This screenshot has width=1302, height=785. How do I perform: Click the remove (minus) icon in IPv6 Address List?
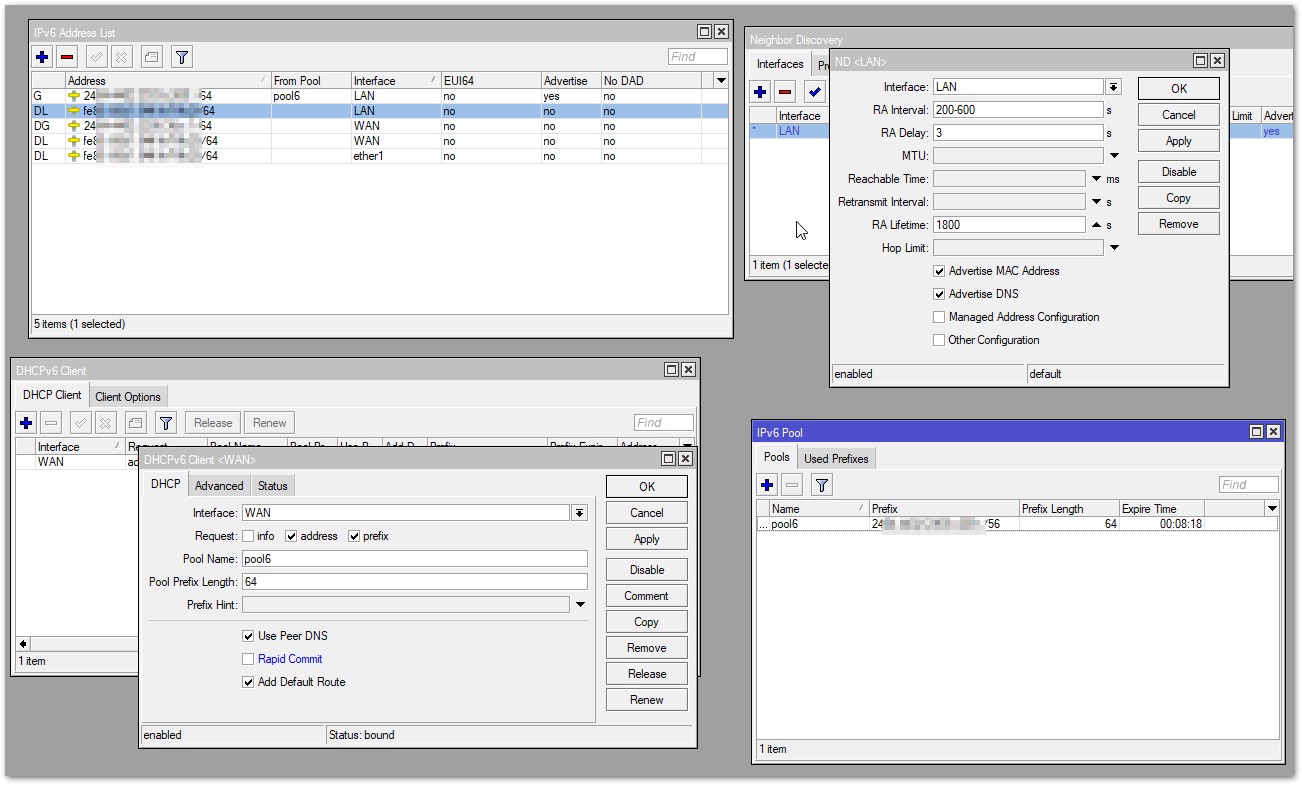[x=66, y=57]
